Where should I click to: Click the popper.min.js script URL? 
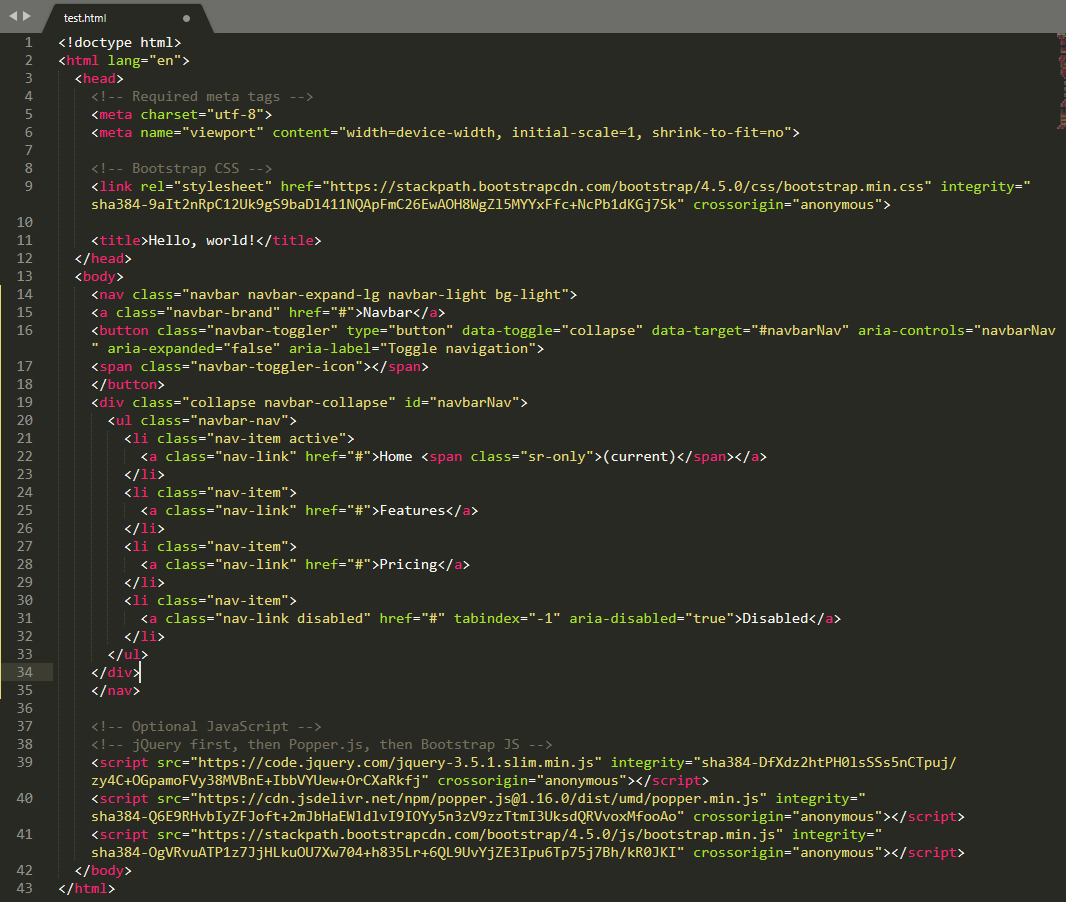point(478,799)
